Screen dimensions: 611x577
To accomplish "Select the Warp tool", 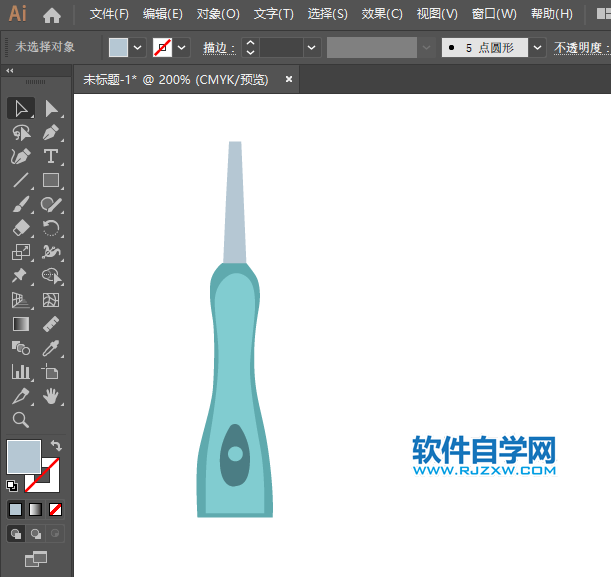I will [51, 252].
